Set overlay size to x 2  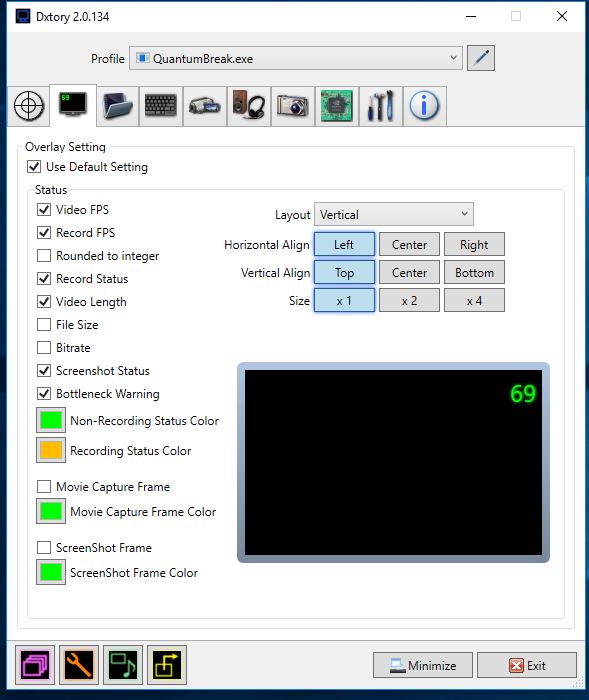pos(409,300)
